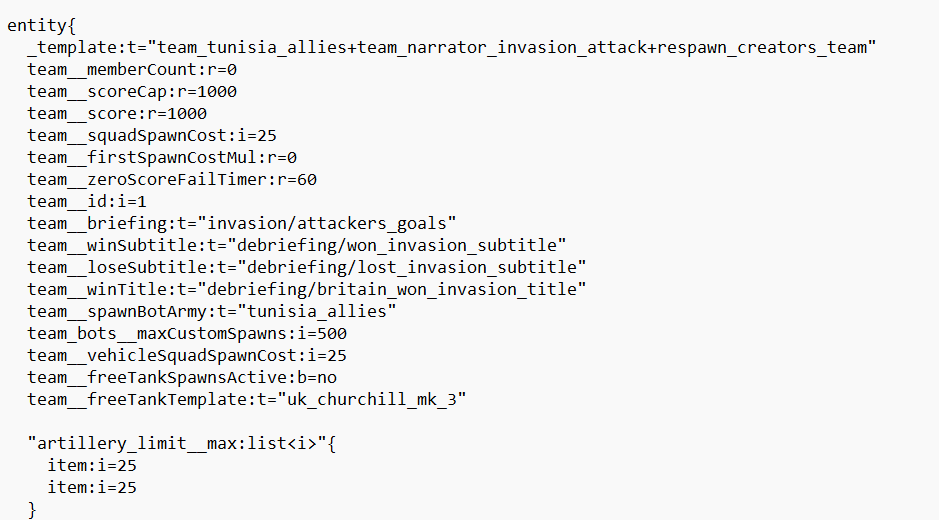Click the team__winTitle britain_won_invasion_title line
Screen dimensions: 939x520
click(307, 290)
